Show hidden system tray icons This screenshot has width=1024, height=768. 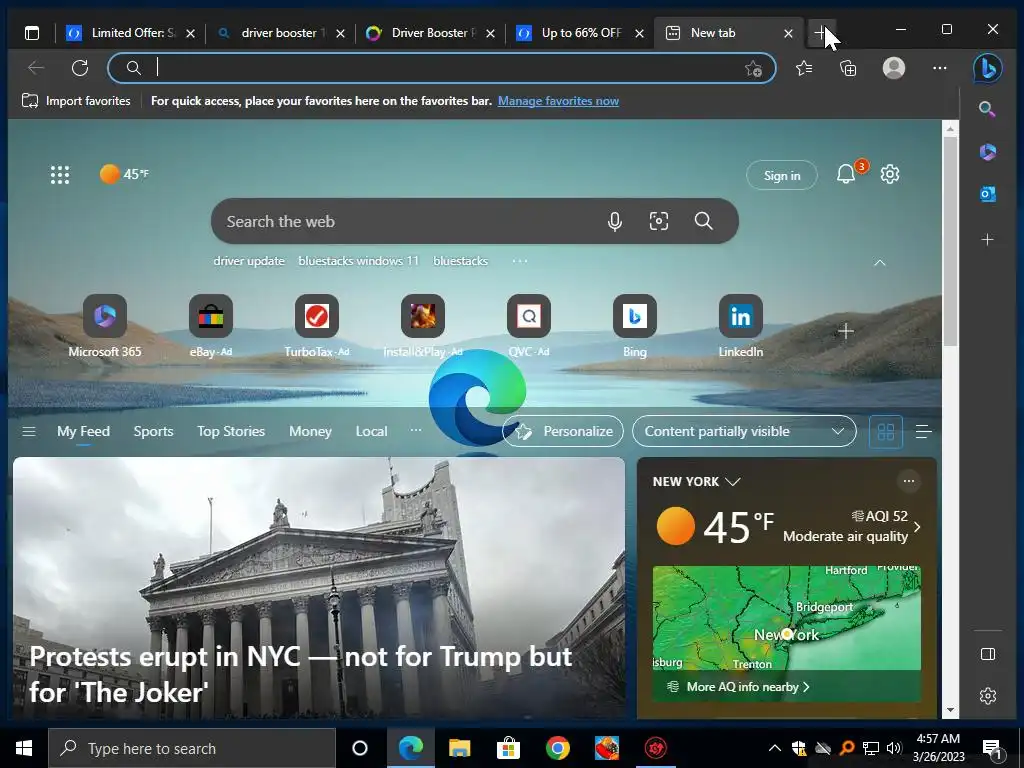775,748
